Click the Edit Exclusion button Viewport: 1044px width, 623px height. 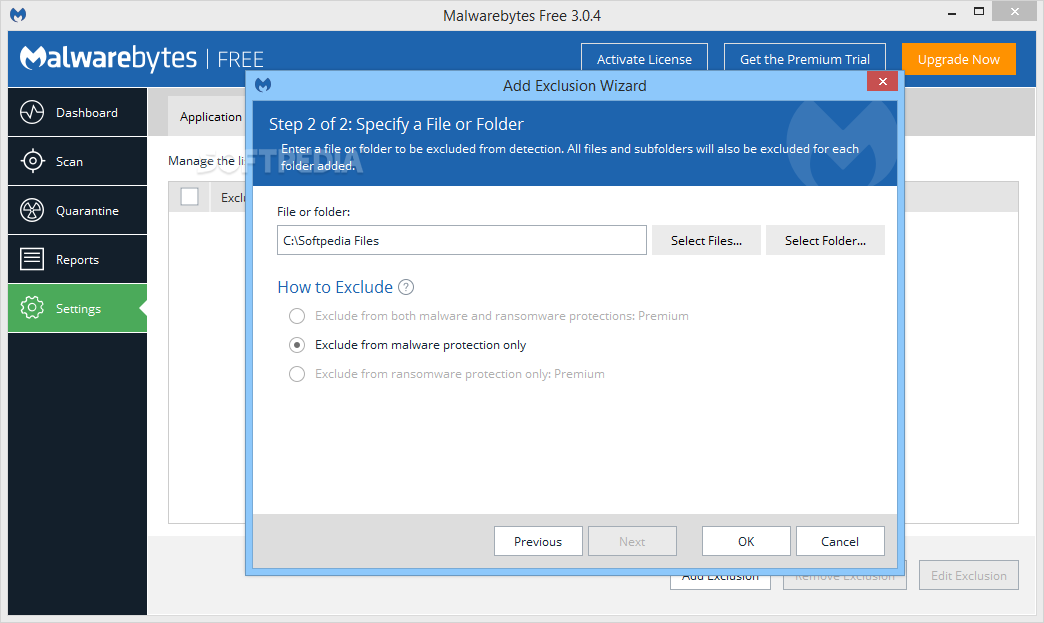(969, 575)
